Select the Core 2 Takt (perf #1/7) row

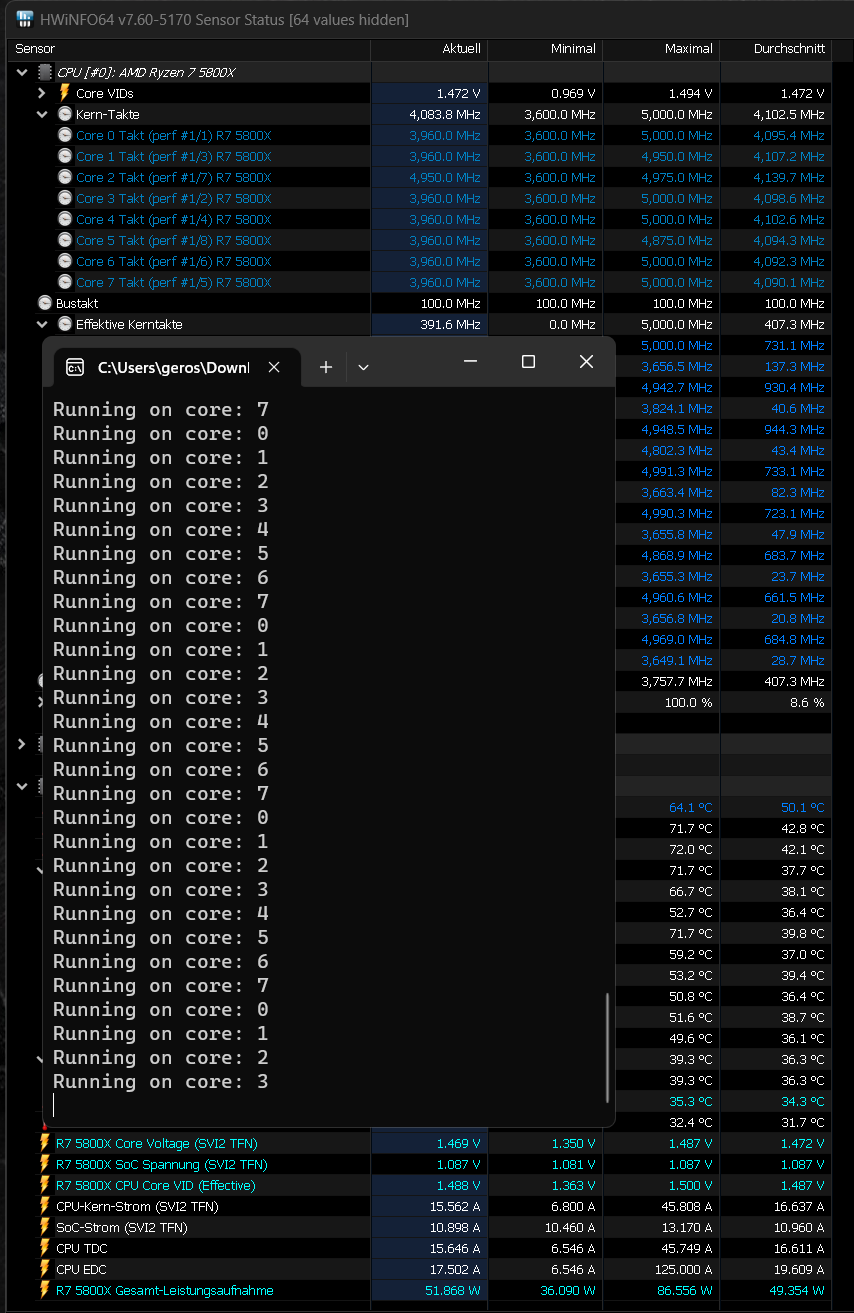click(421, 177)
